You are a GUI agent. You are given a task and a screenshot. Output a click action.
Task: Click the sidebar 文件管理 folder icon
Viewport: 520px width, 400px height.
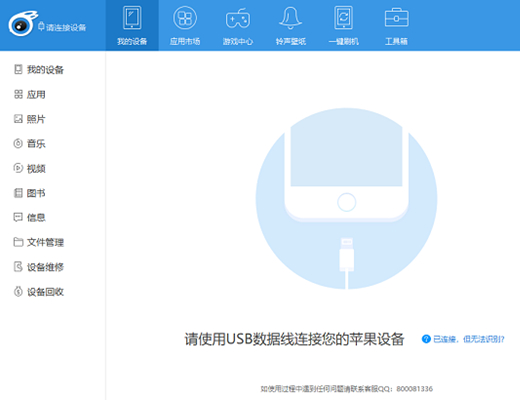pos(18,242)
